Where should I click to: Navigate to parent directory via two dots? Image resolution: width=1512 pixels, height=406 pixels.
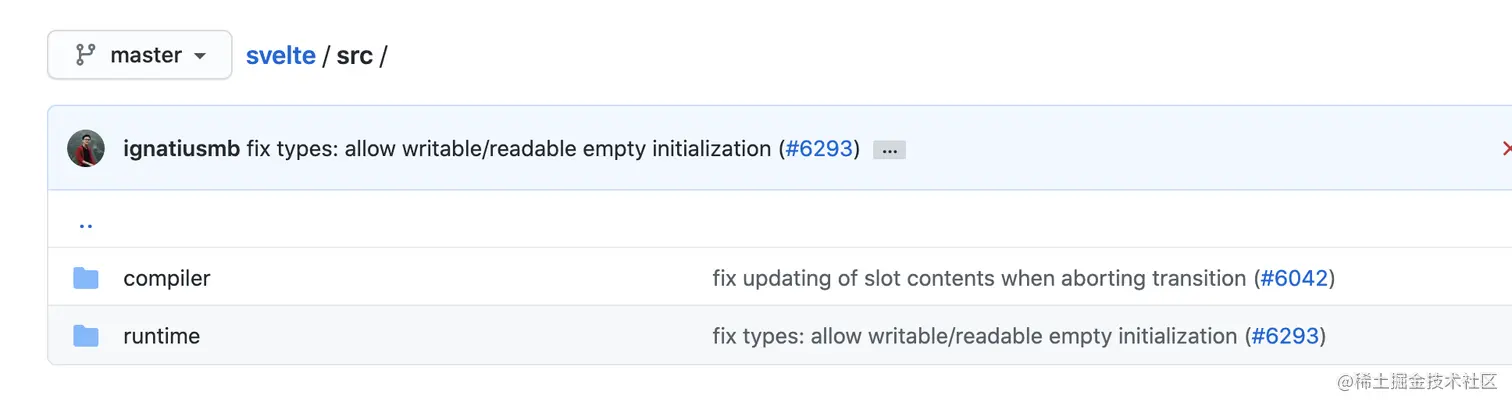[86, 222]
